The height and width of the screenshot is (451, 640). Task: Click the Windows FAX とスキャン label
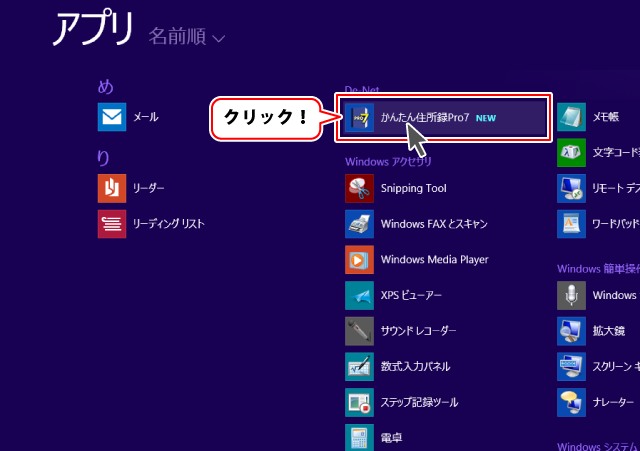(x=434, y=224)
